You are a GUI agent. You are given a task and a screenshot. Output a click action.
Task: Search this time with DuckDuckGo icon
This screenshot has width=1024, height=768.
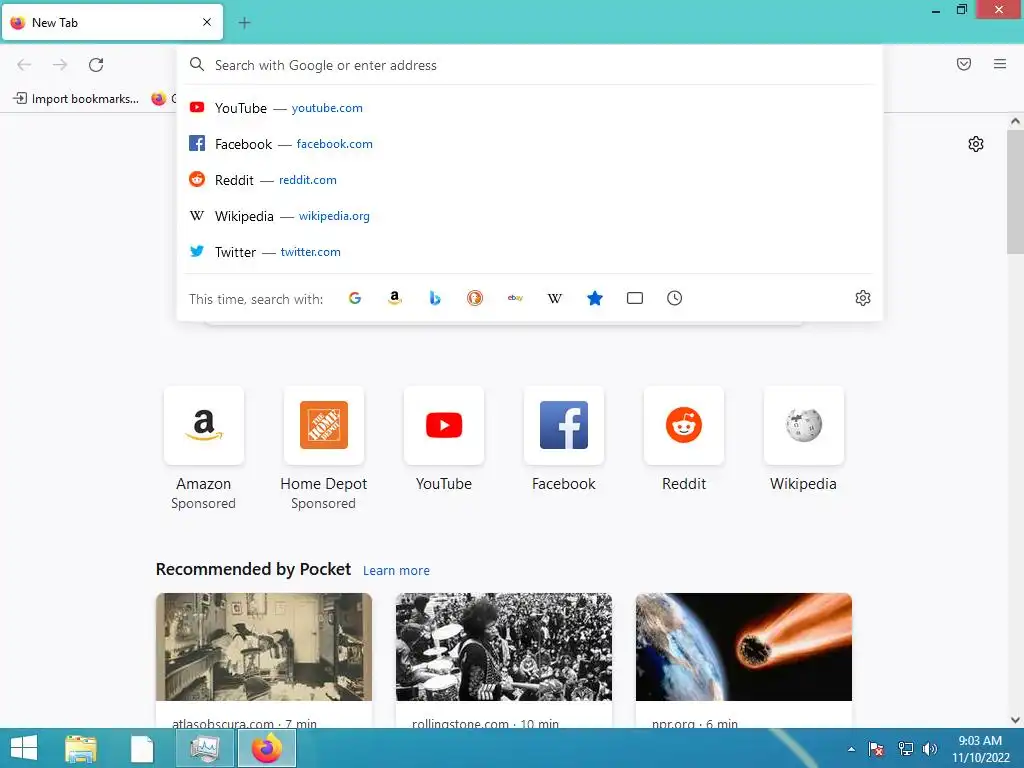(x=475, y=298)
